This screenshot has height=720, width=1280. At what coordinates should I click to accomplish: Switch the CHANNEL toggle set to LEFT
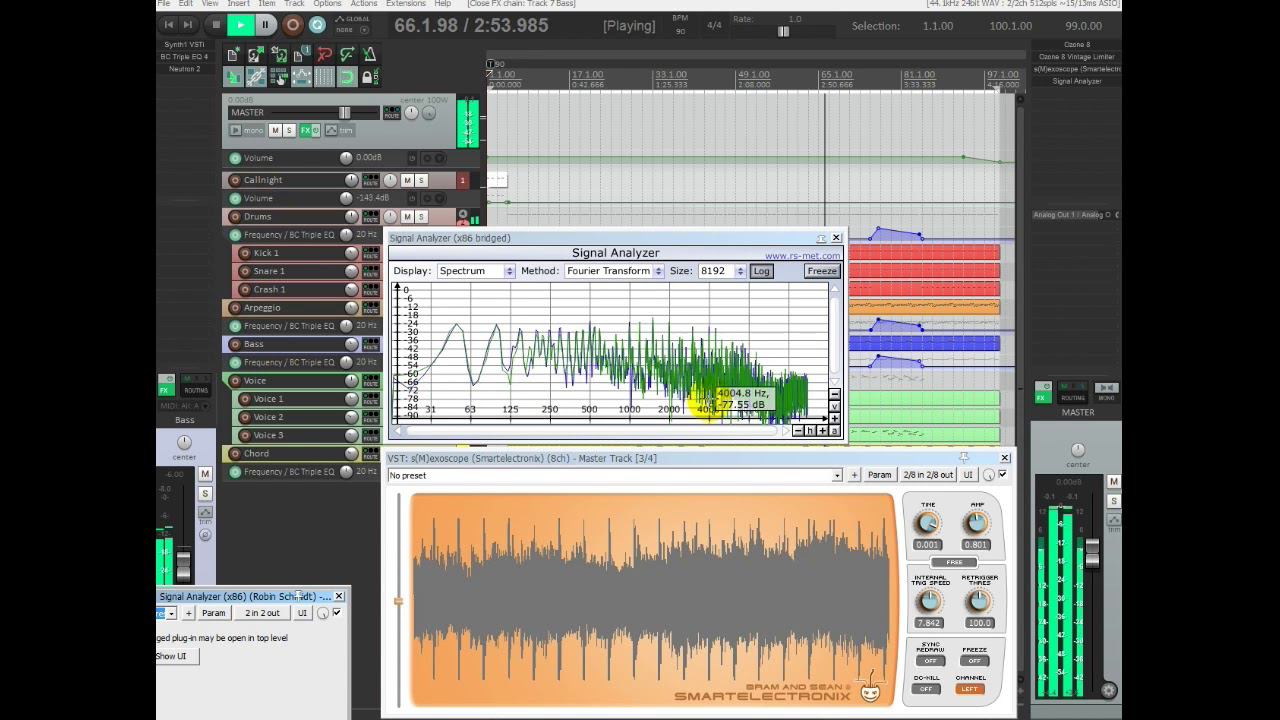tap(968, 689)
